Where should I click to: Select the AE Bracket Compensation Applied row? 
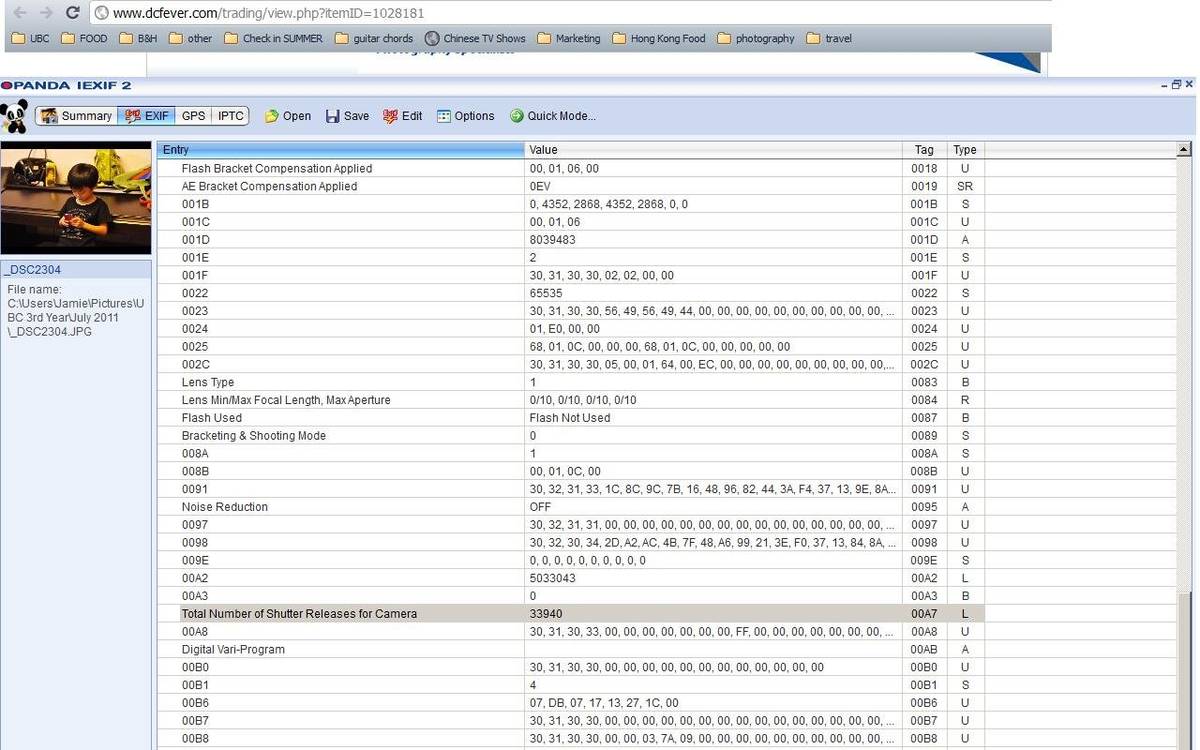click(570, 186)
